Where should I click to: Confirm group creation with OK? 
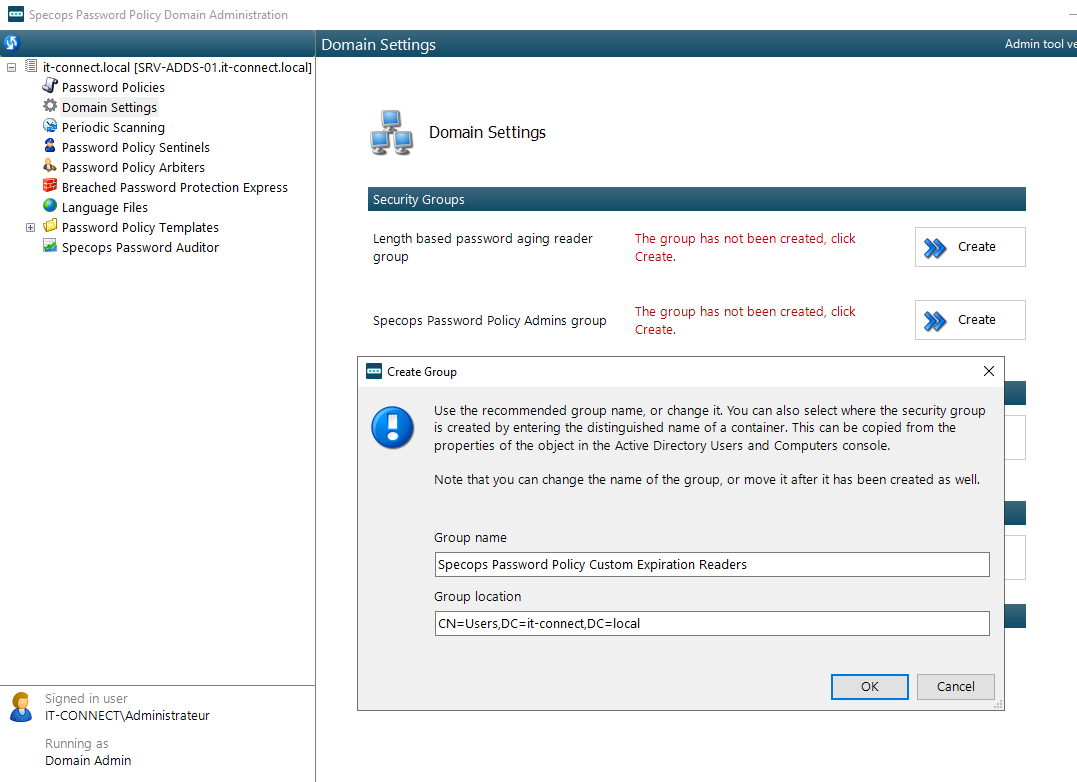point(869,687)
